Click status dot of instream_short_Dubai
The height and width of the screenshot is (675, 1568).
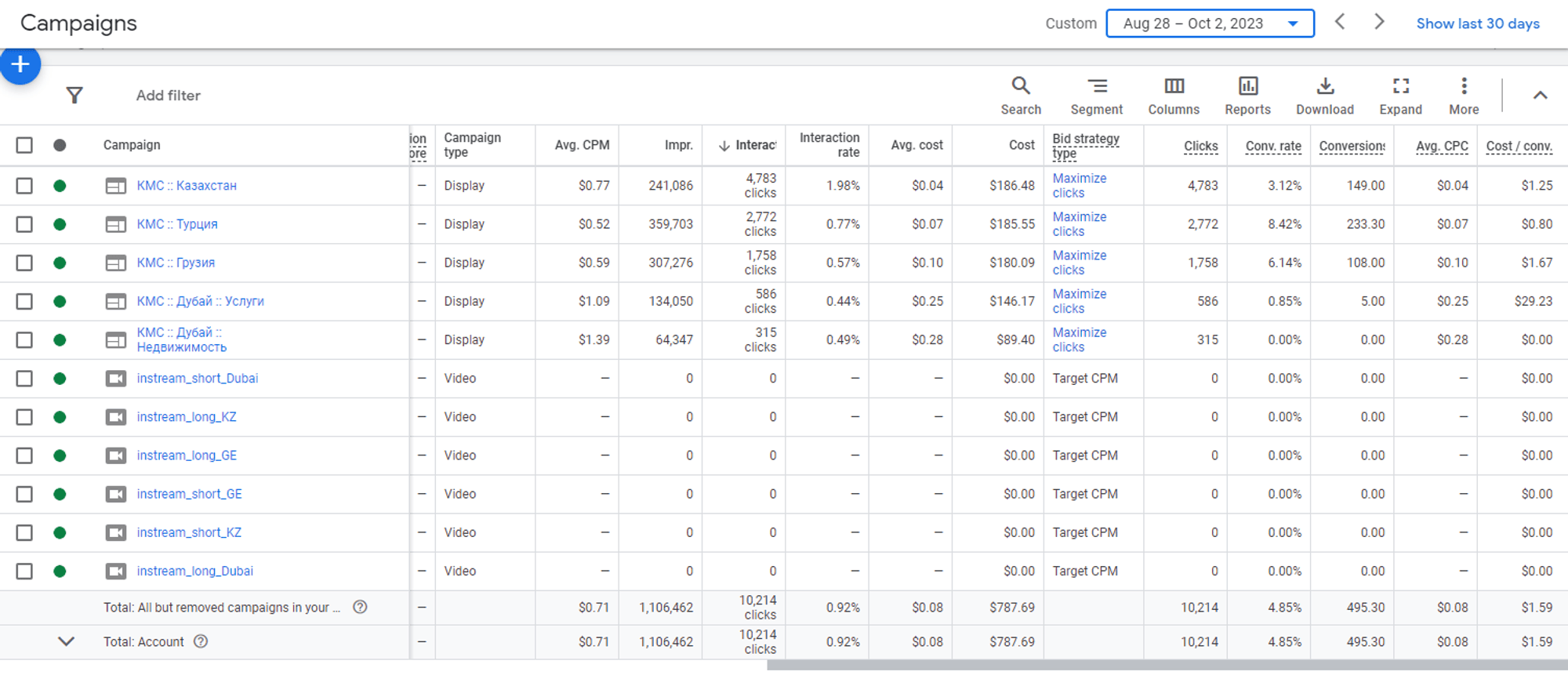coord(60,379)
